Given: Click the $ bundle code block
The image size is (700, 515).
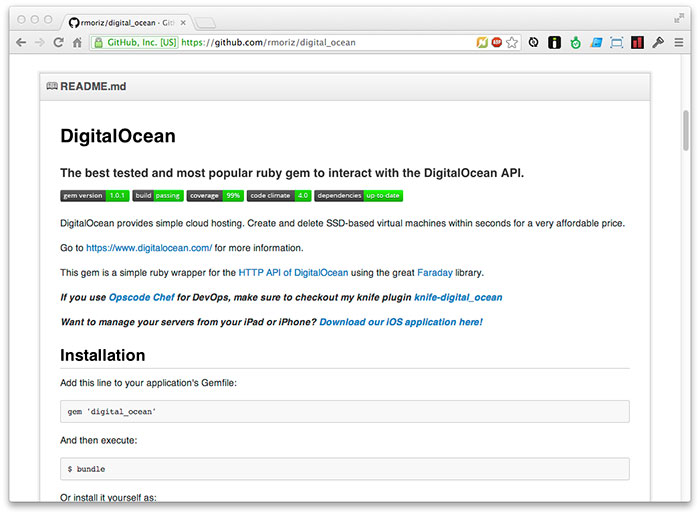Looking at the screenshot, I should 345,469.
